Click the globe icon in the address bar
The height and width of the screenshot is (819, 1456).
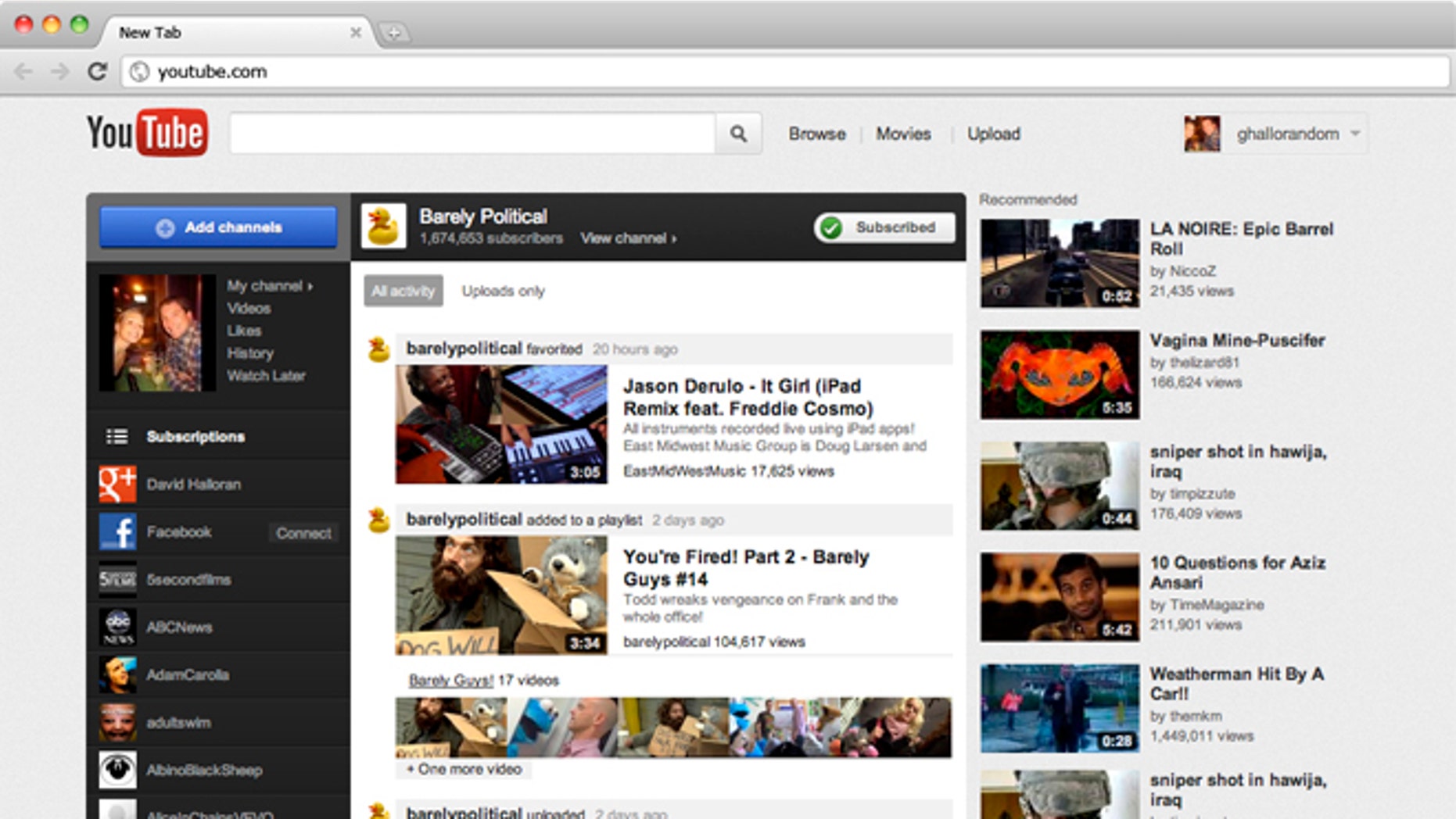tap(139, 72)
